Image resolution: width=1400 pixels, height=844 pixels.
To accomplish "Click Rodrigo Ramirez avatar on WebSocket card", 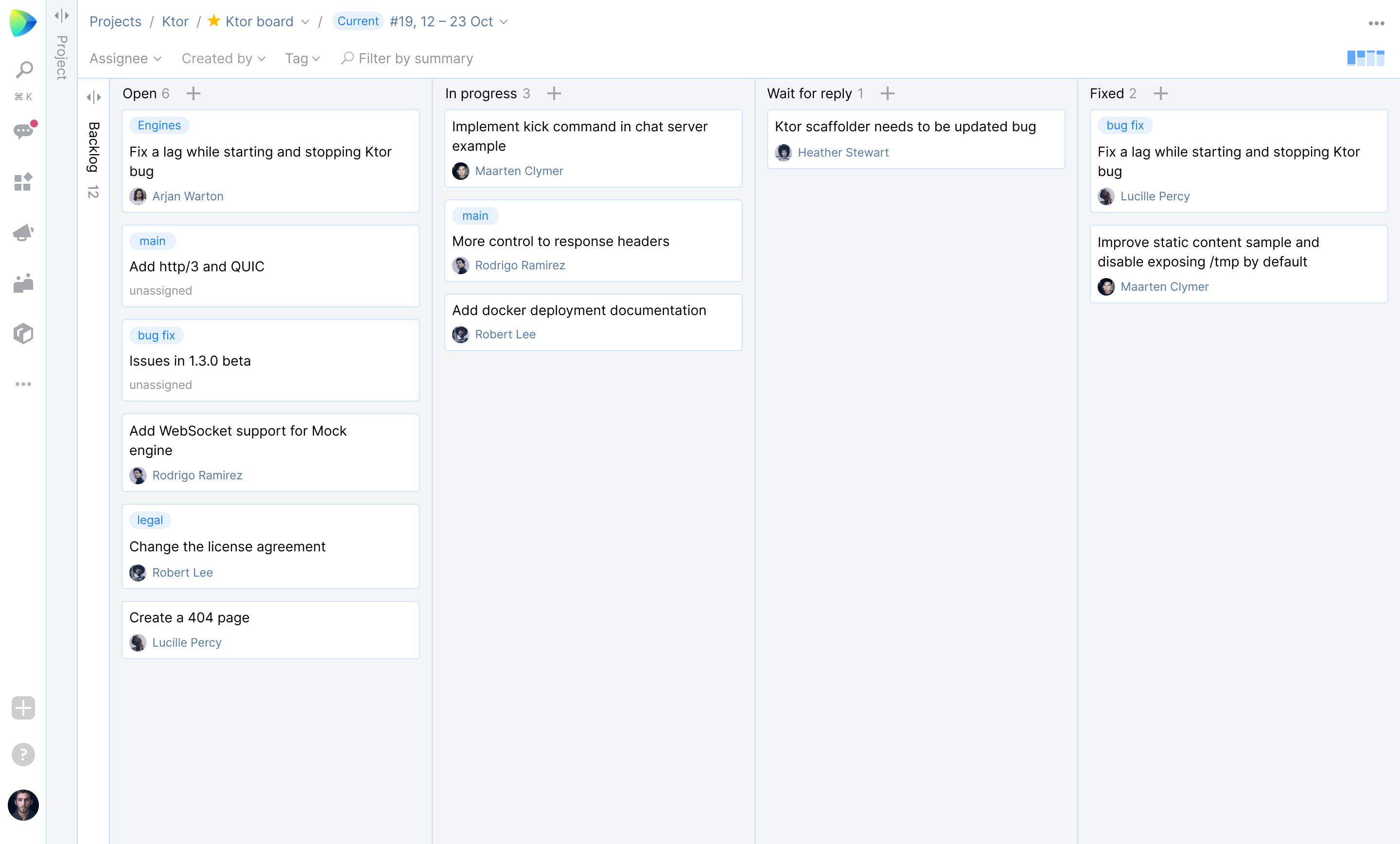I will (x=138, y=475).
